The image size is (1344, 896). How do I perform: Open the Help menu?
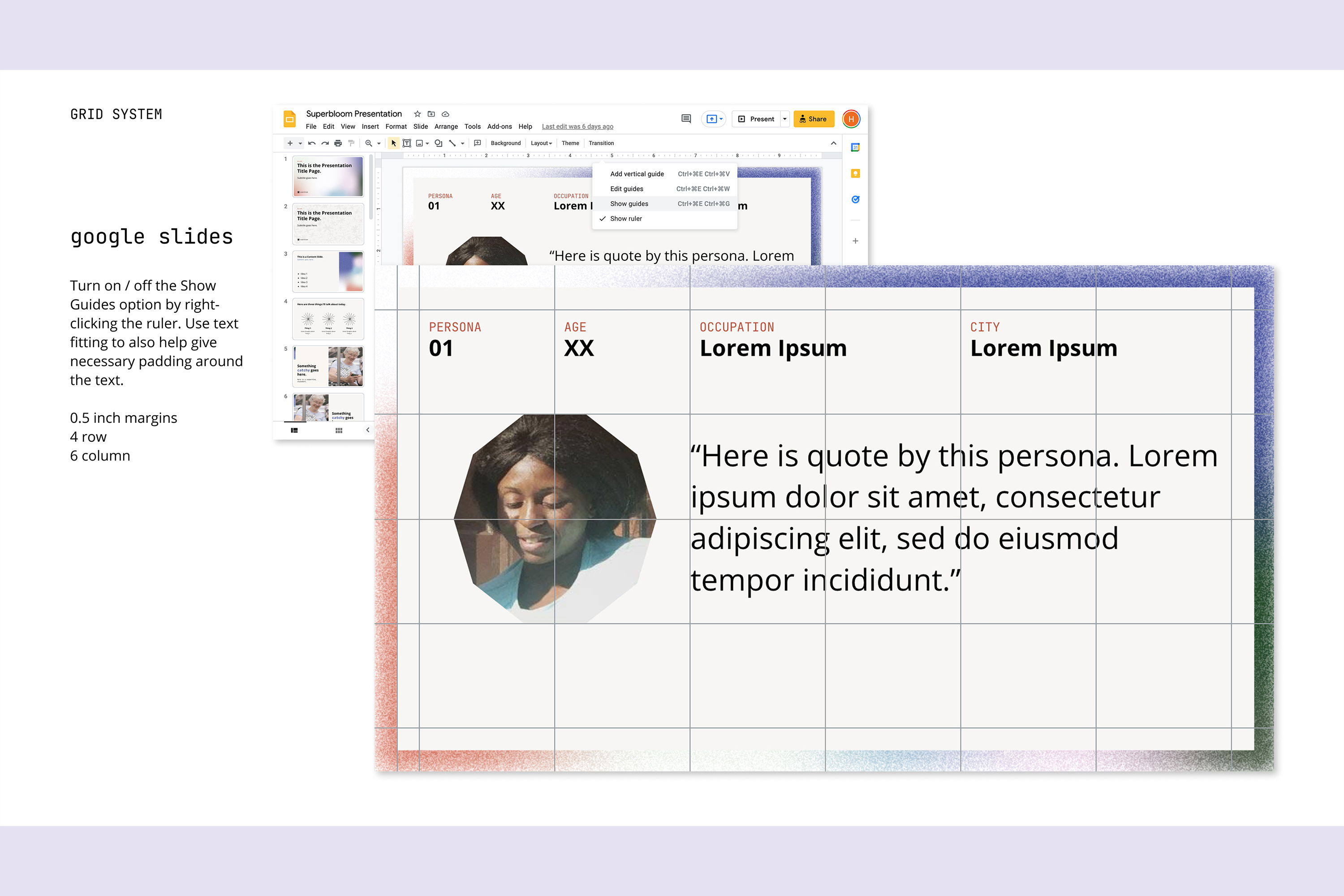pos(525,127)
